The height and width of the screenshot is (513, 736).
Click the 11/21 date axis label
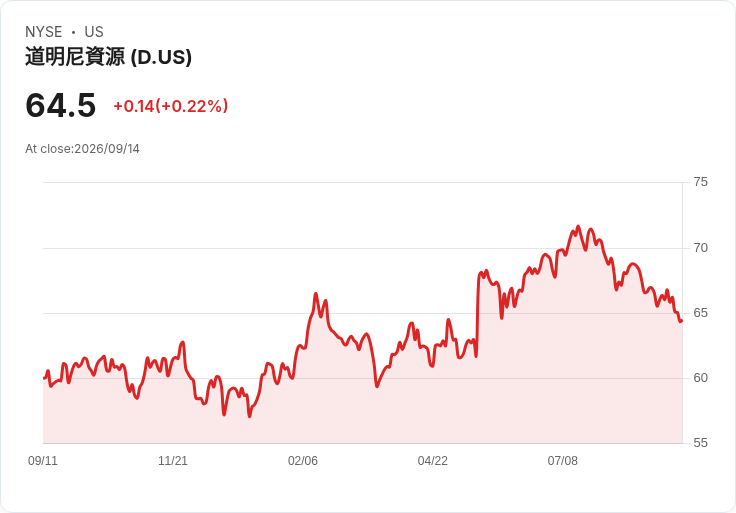click(173, 461)
